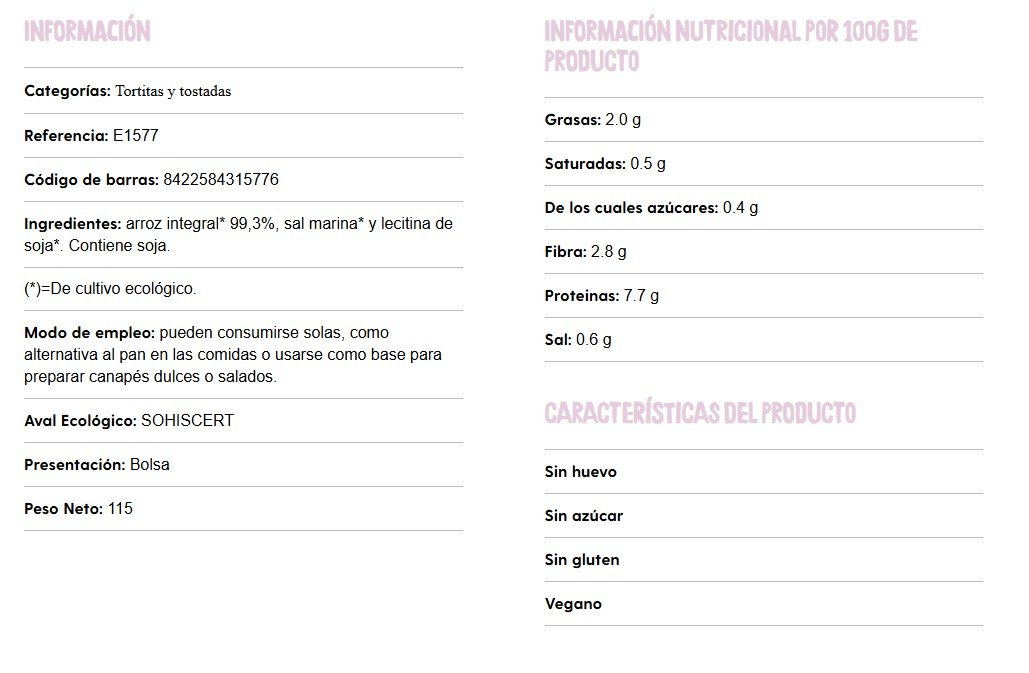The width and height of the screenshot is (1029, 673).
Task: Click the "Sin gluten" feature
Action: pos(582,560)
